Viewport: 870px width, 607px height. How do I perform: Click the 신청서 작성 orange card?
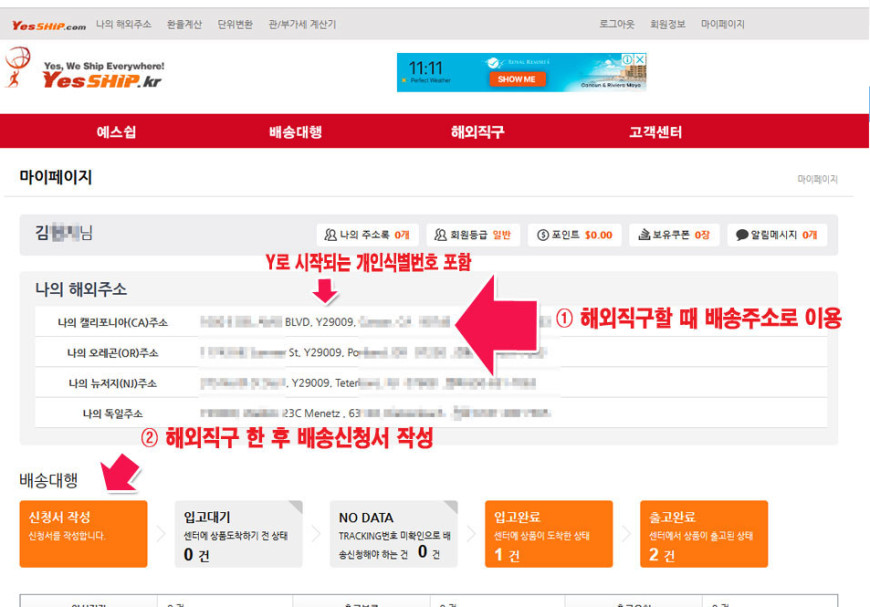[83, 534]
